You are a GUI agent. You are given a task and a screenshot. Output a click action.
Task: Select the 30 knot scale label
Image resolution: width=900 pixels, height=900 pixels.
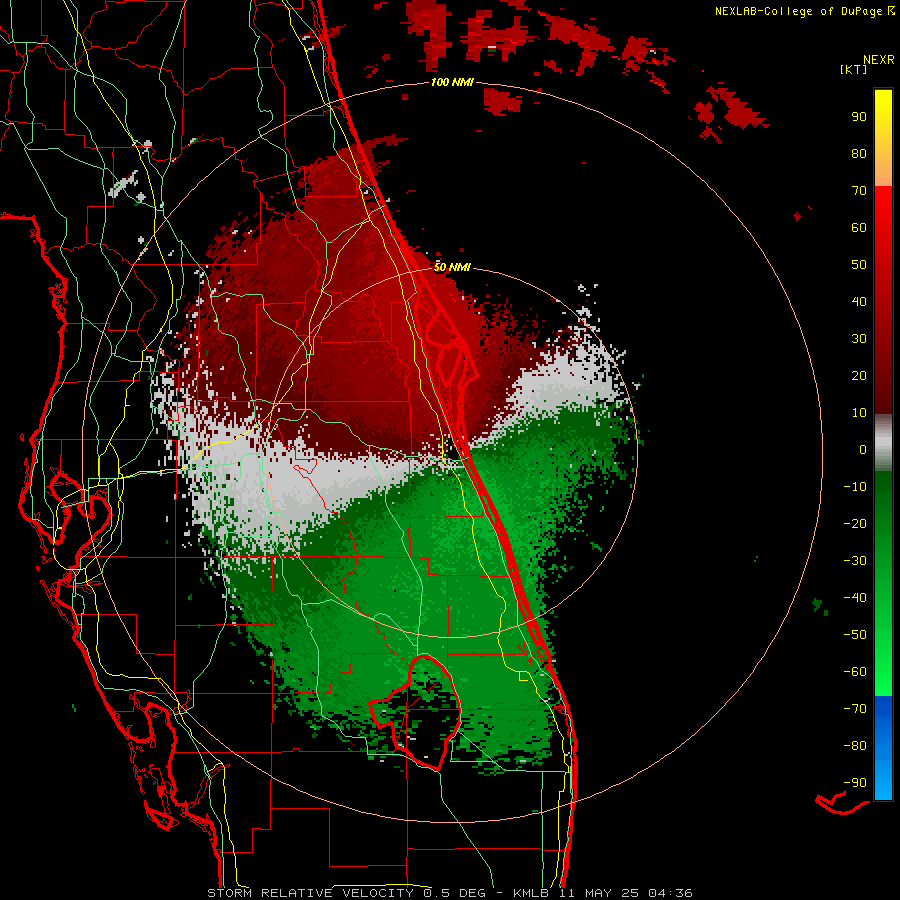point(859,339)
